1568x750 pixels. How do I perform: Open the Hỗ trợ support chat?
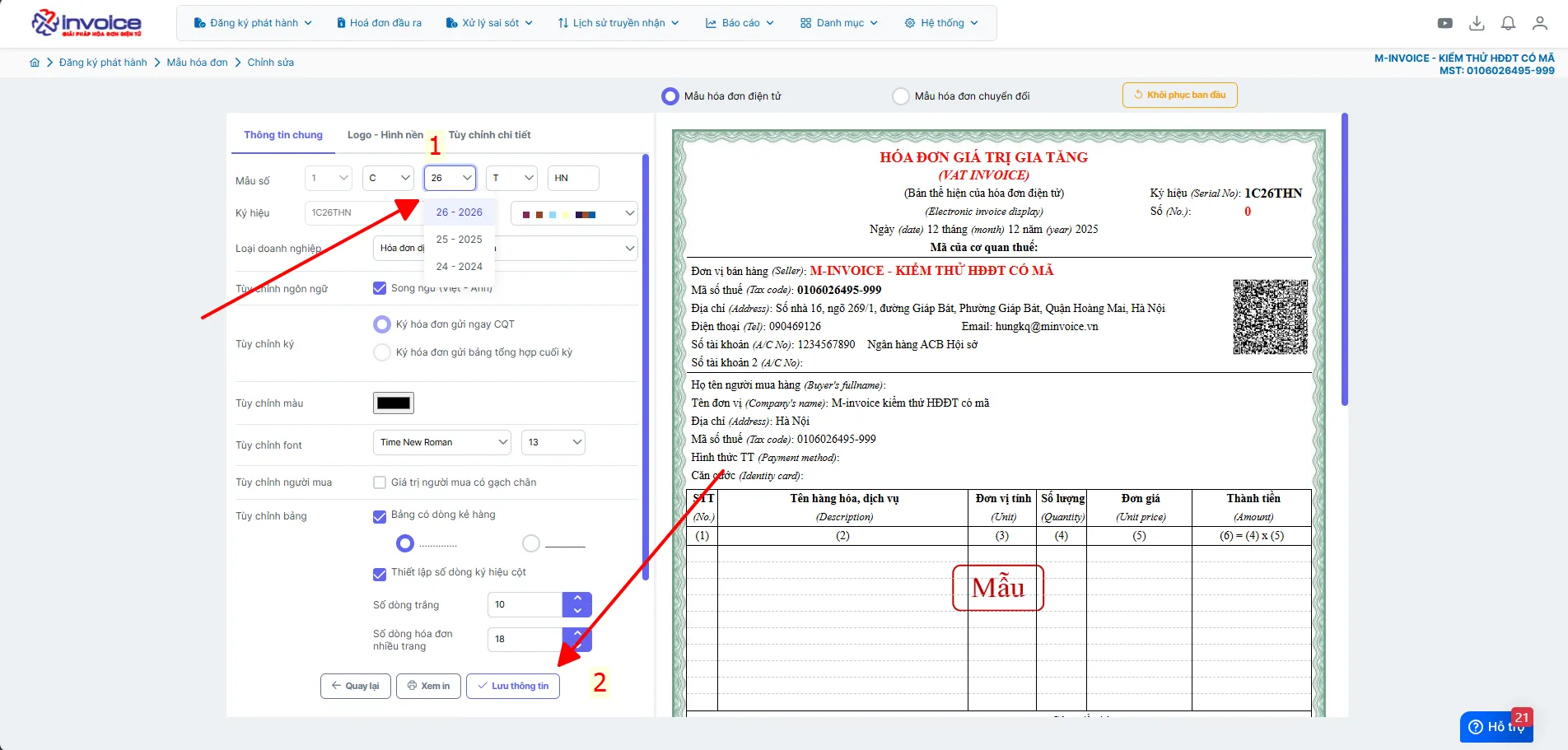[1496, 727]
